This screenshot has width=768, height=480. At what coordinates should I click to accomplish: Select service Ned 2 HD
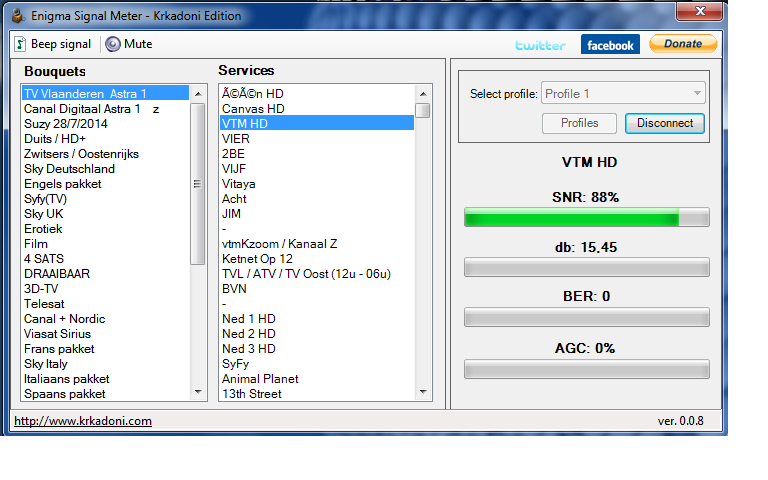(x=317, y=334)
